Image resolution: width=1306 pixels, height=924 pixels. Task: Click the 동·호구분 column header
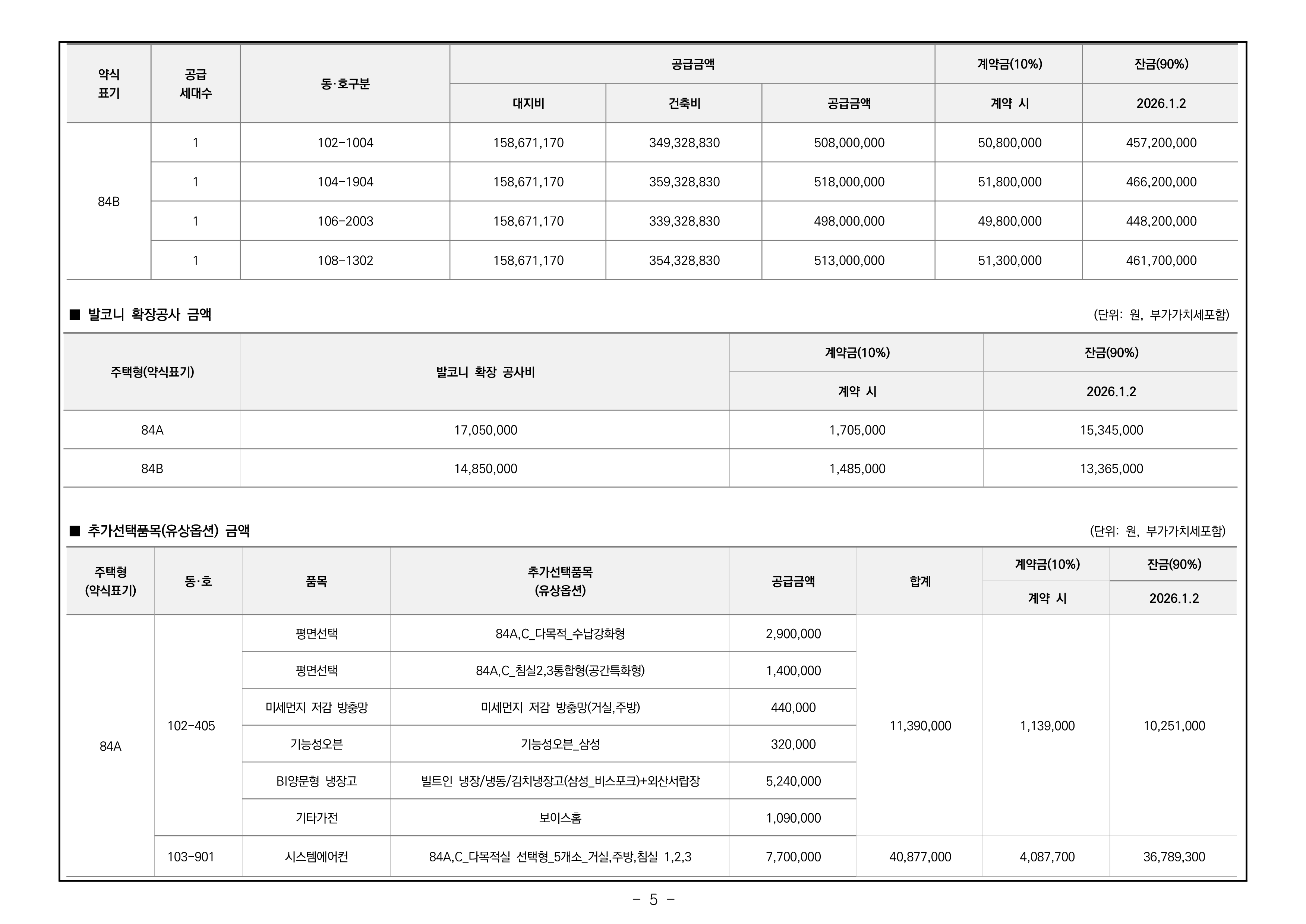pyautogui.click(x=345, y=84)
